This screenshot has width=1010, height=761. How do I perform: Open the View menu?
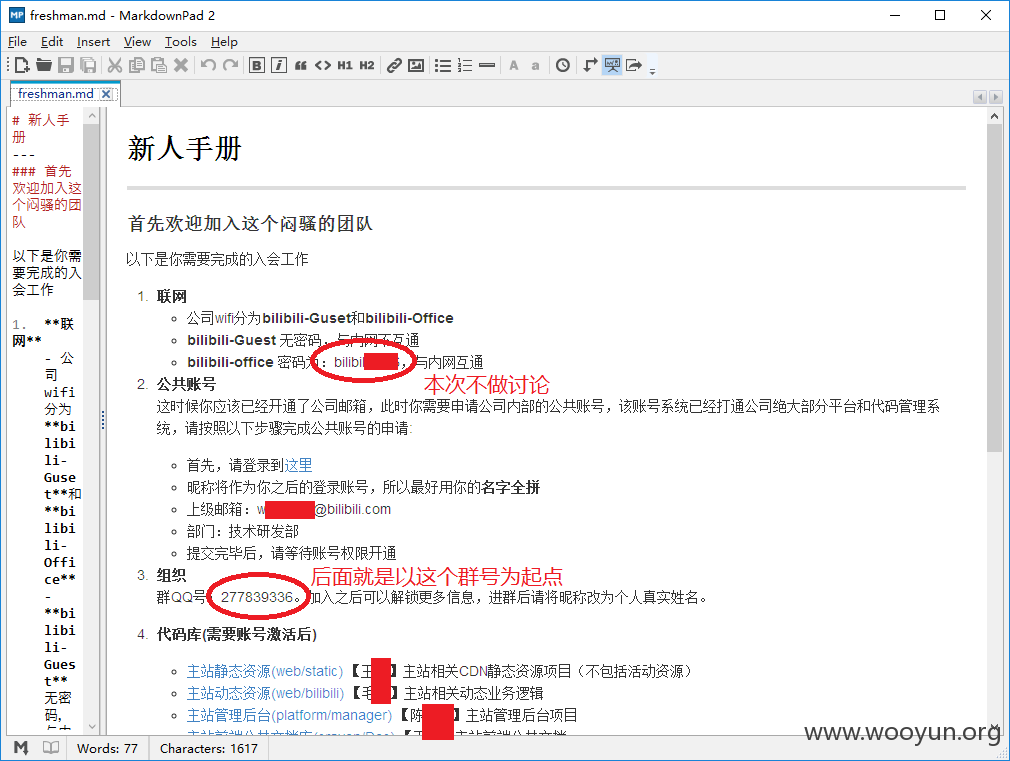[x=137, y=42]
